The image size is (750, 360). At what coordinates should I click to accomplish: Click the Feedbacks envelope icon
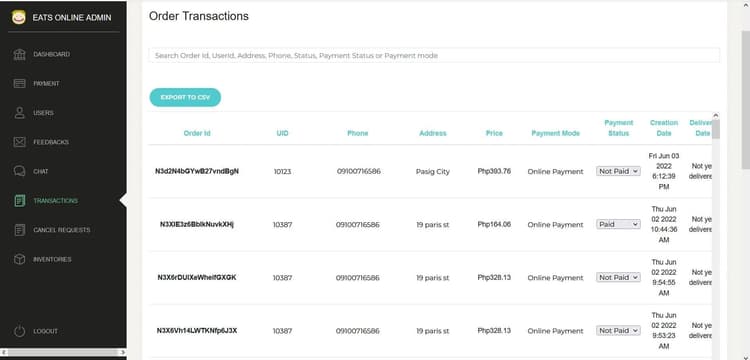tap(20, 142)
